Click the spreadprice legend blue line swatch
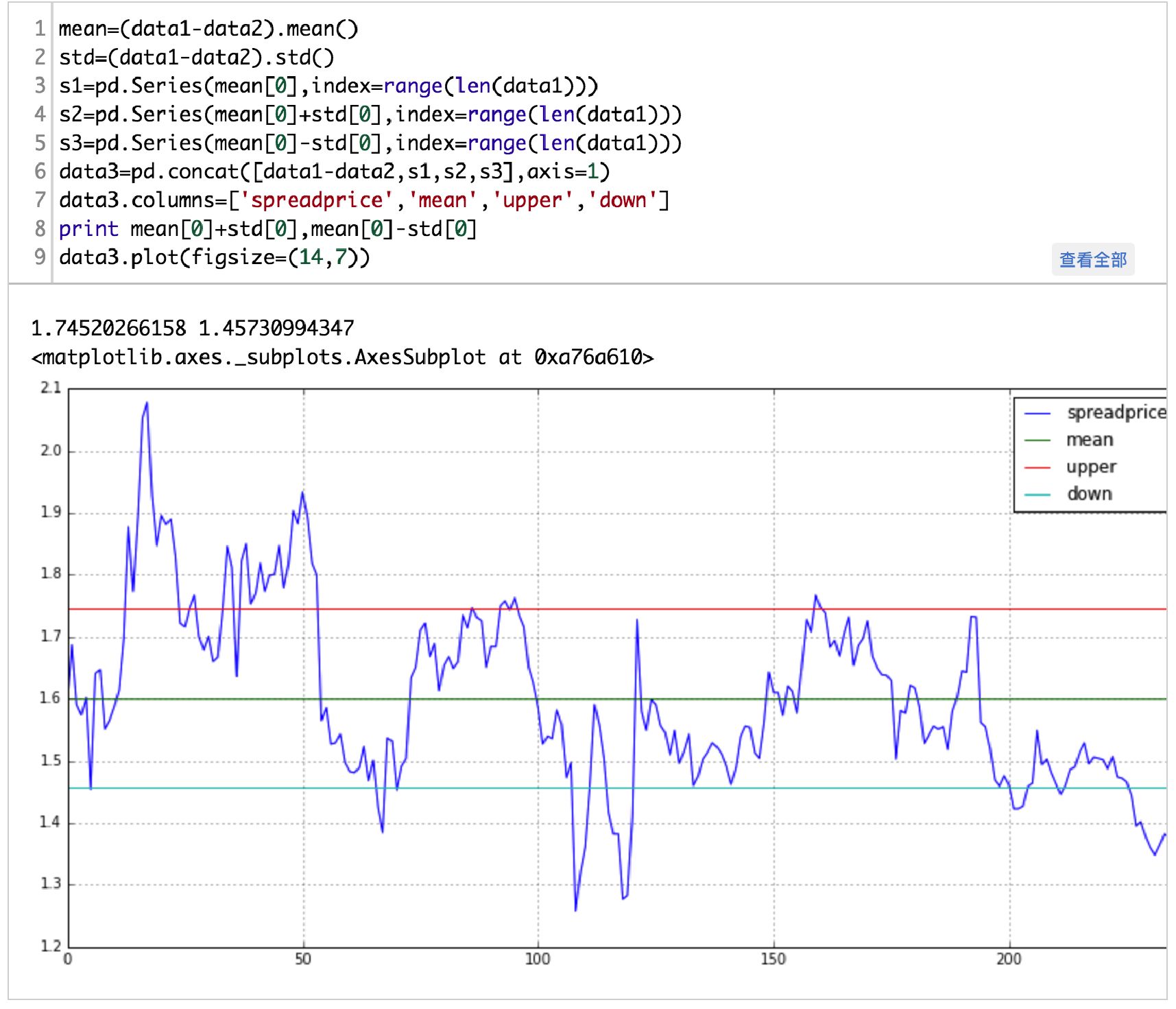The width and height of the screenshot is (1176, 1009). point(1037,414)
